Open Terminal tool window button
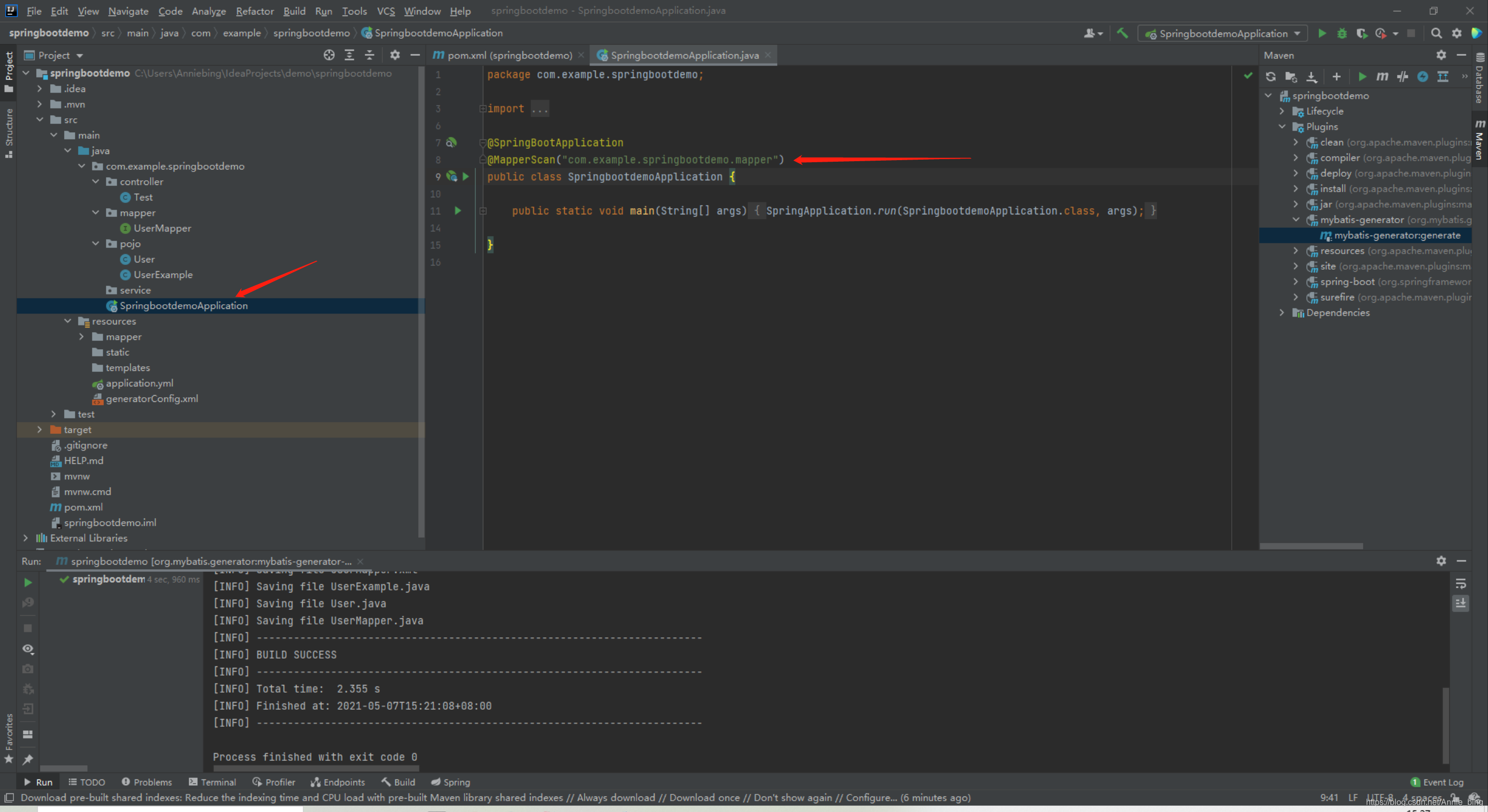The width and height of the screenshot is (1488, 812). 212,782
